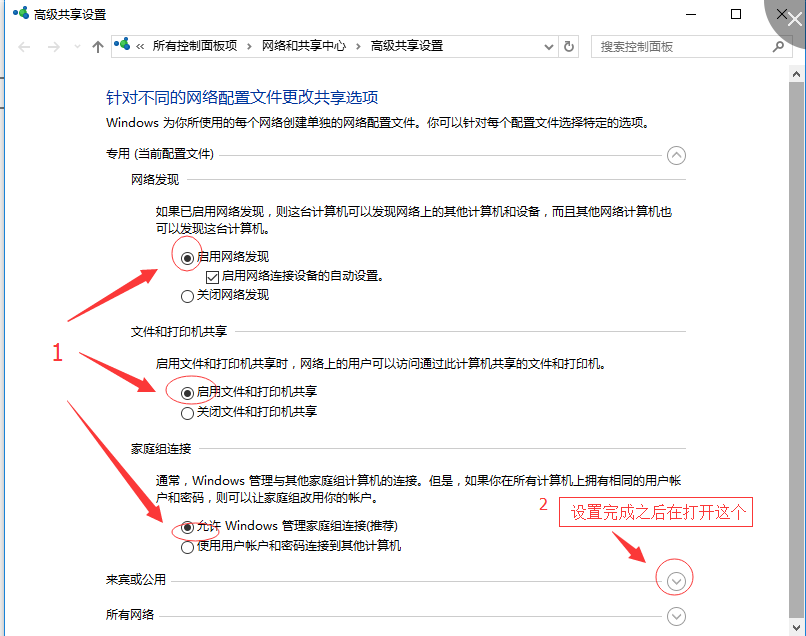Collapse the 专用 (当前配置文件) section
The height and width of the screenshot is (636, 806).
point(676,155)
